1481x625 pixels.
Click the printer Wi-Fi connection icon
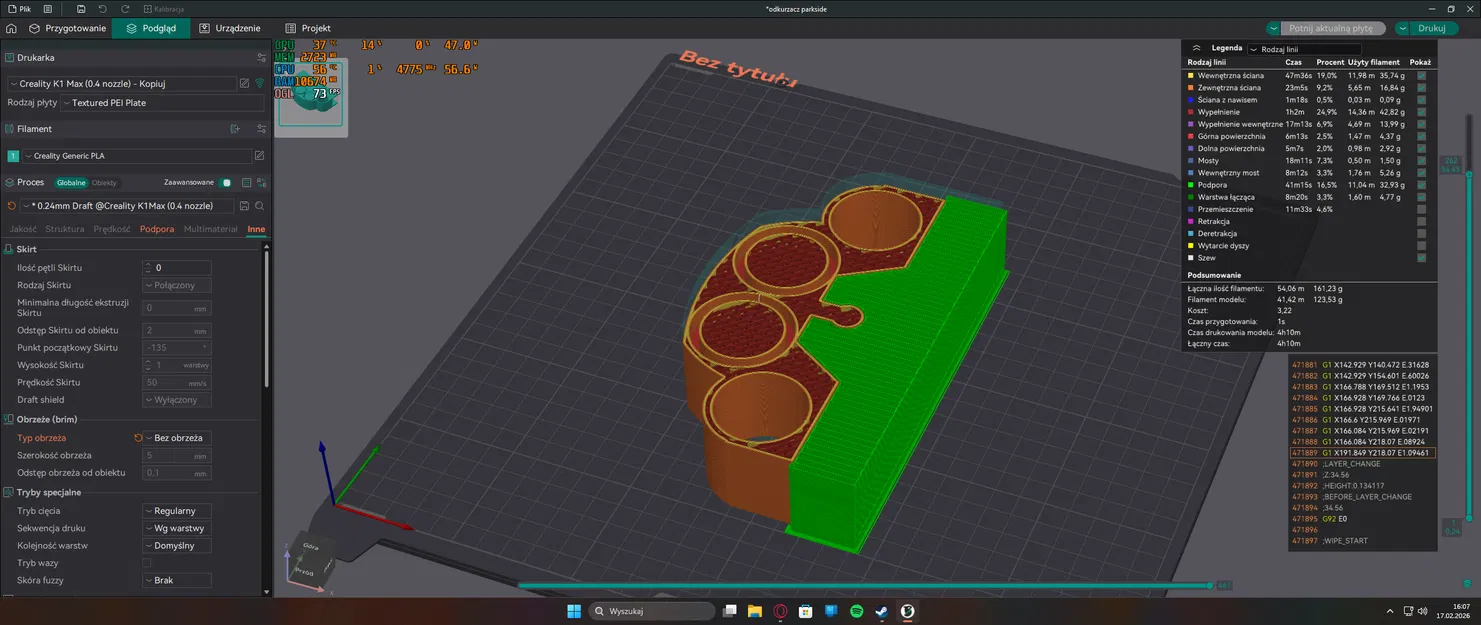260,84
